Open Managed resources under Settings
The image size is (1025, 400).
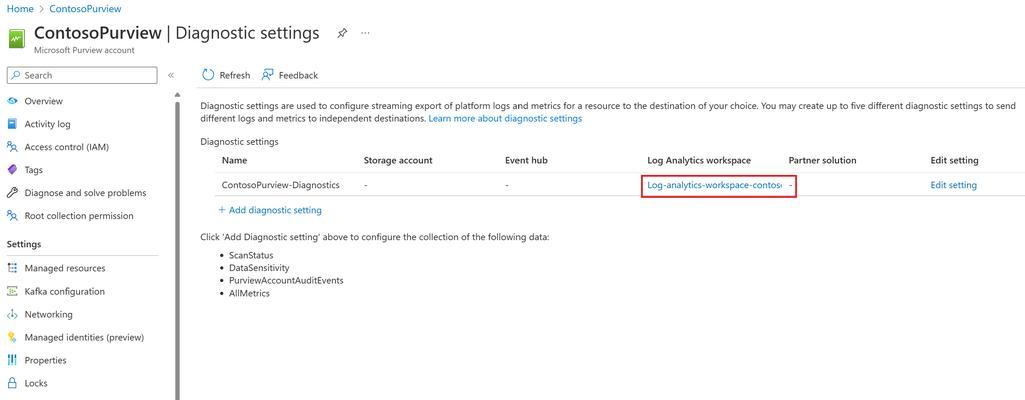[x=65, y=268]
